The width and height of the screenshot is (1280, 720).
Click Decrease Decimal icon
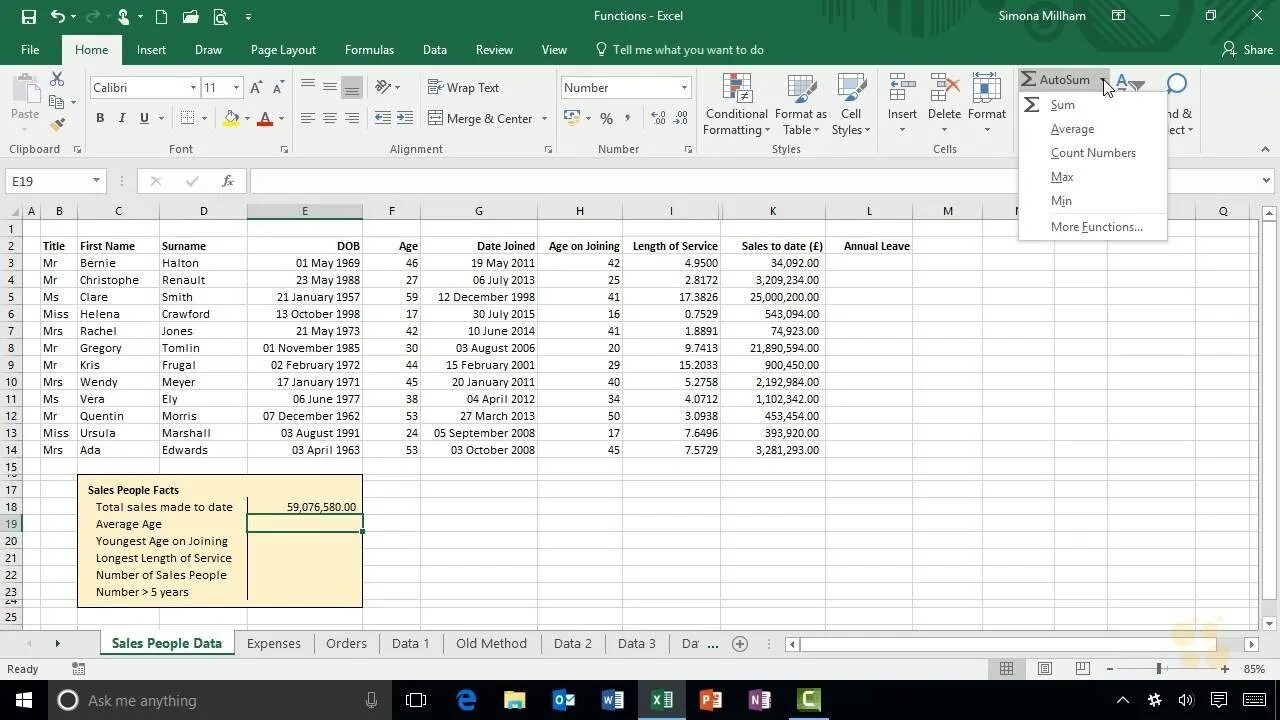point(682,118)
